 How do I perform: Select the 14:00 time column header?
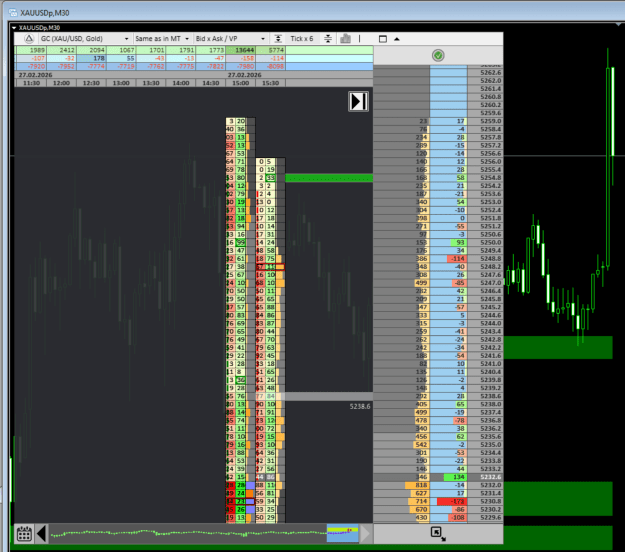[x=181, y=83]
